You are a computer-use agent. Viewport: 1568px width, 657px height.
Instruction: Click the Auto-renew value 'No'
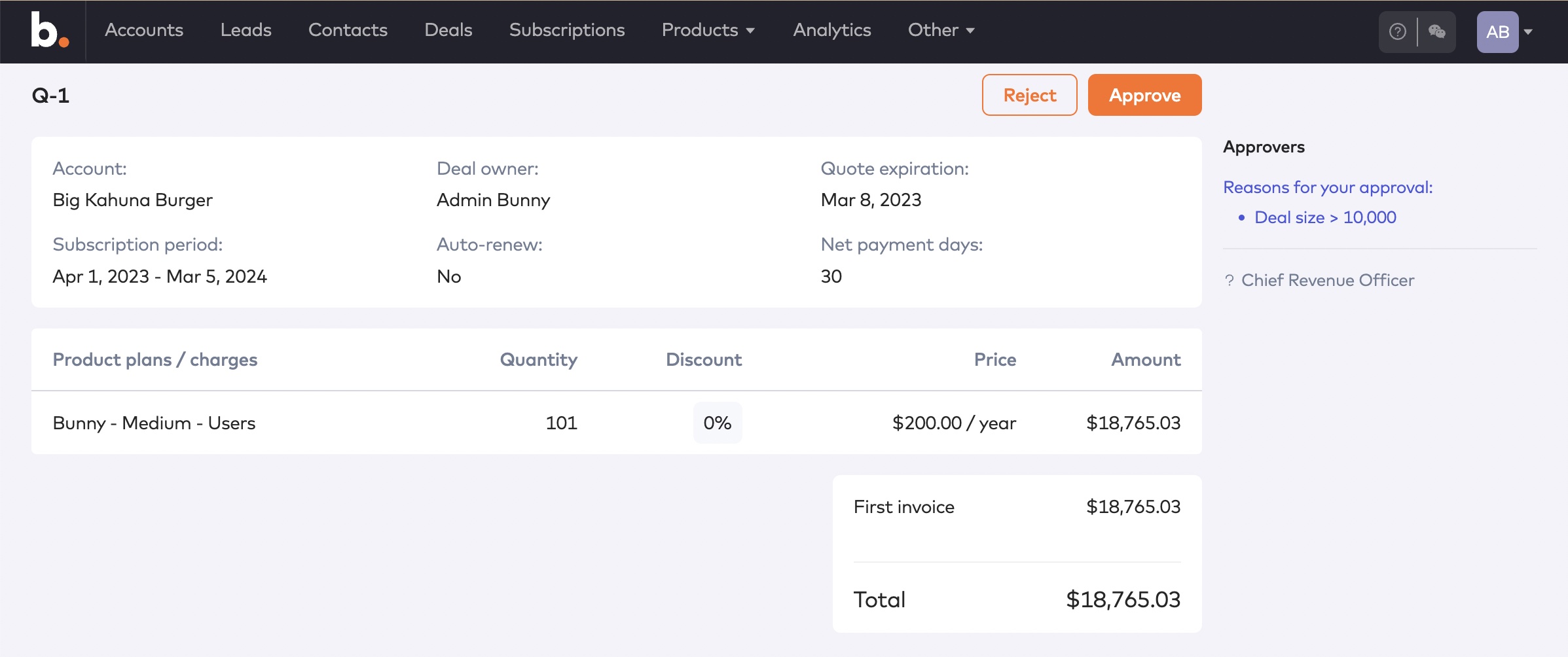pos(449,276)
